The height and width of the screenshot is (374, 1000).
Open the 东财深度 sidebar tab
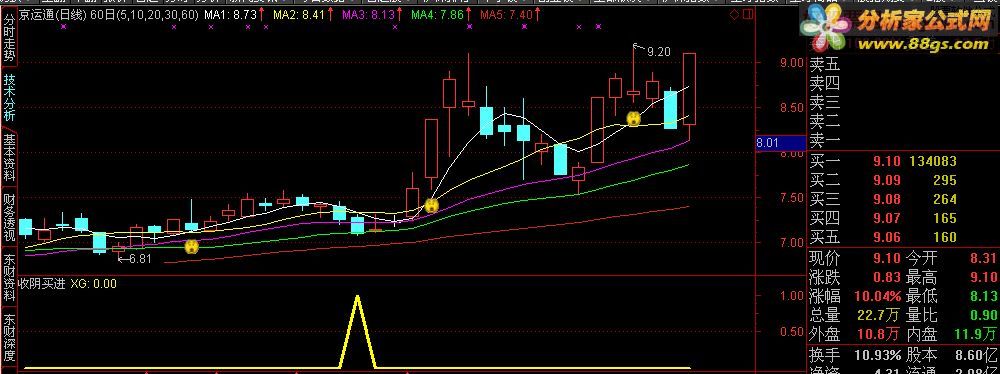[9, 338]
